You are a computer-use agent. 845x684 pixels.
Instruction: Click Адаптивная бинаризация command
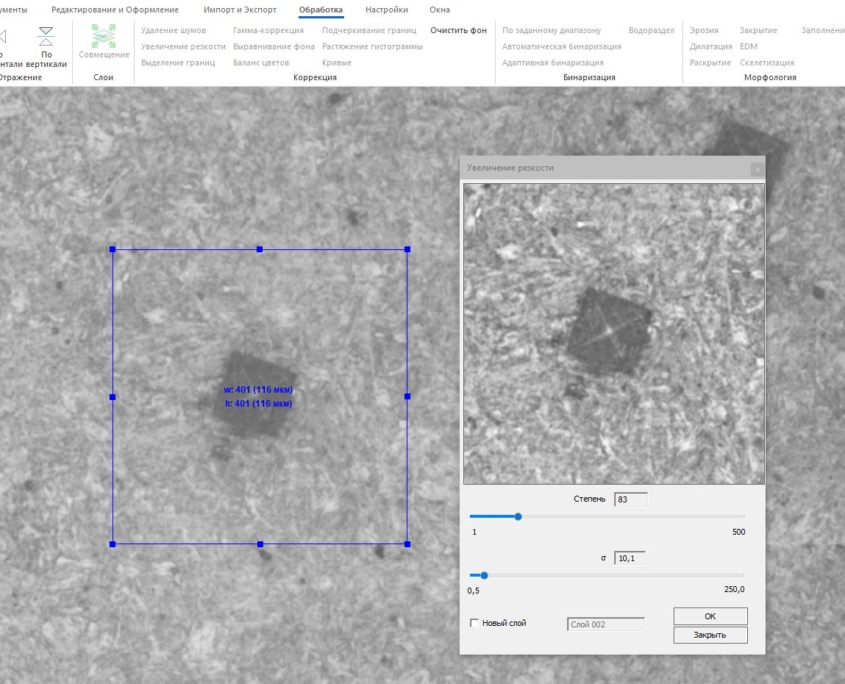[x=553, y=63]
